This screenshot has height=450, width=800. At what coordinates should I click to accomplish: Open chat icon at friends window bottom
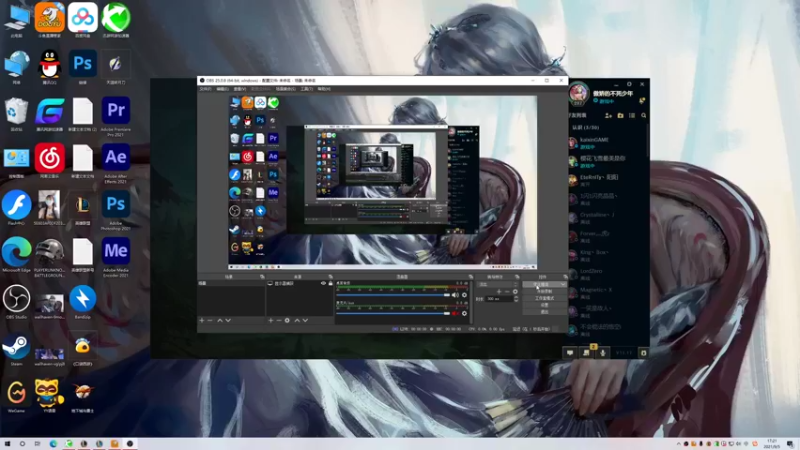570,353
